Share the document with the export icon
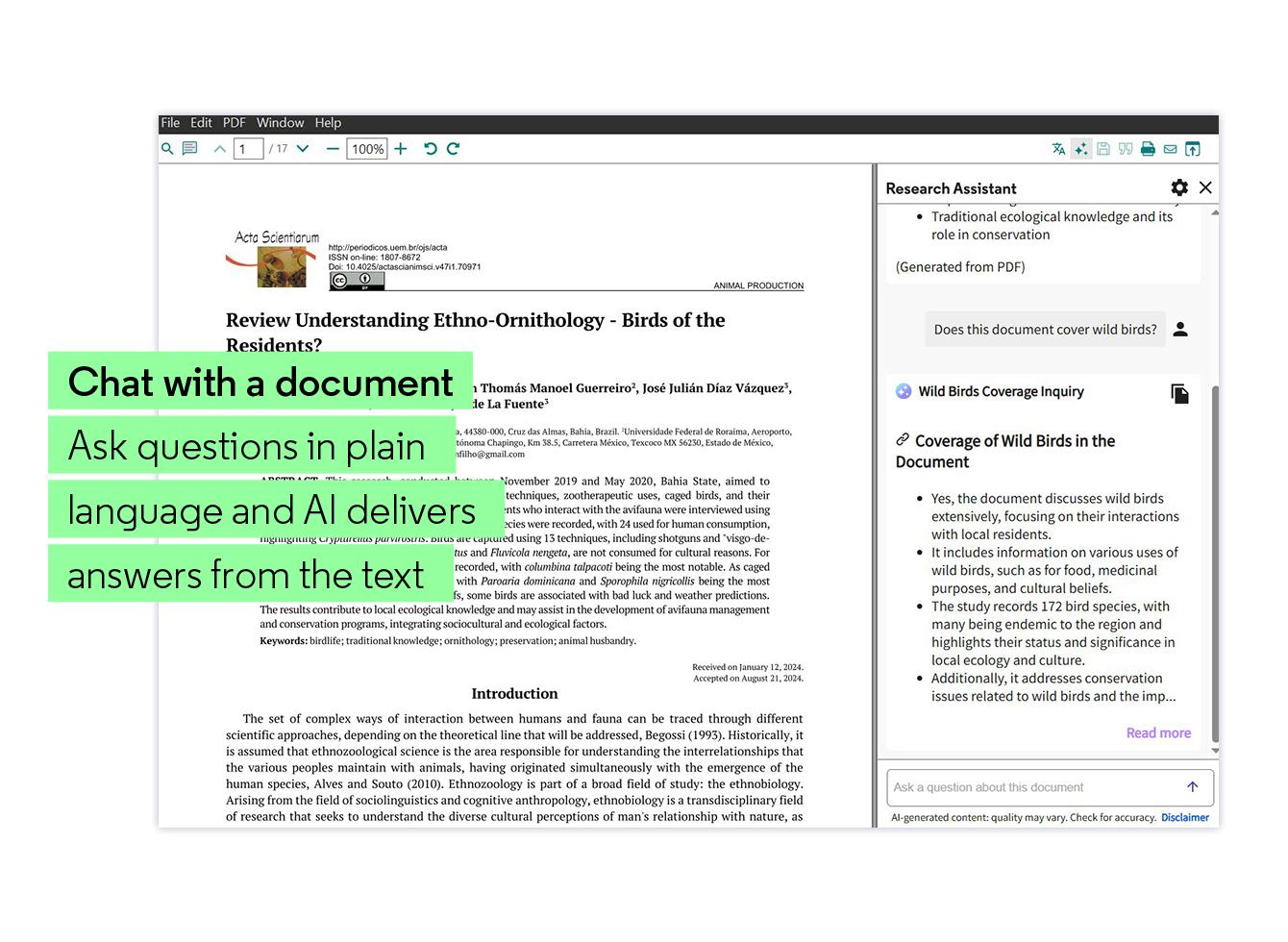This screenshot has width=1288, height=942. coord(1193,148)
